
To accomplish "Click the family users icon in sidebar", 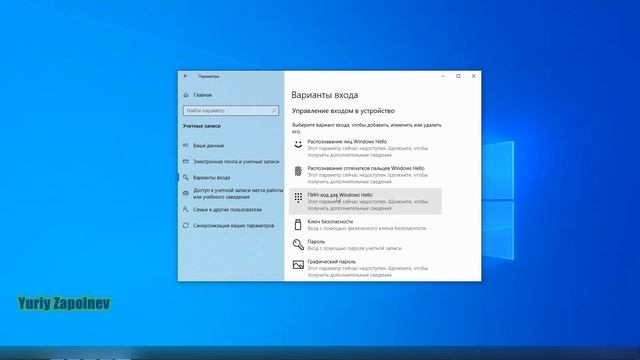I will [186, 209].
